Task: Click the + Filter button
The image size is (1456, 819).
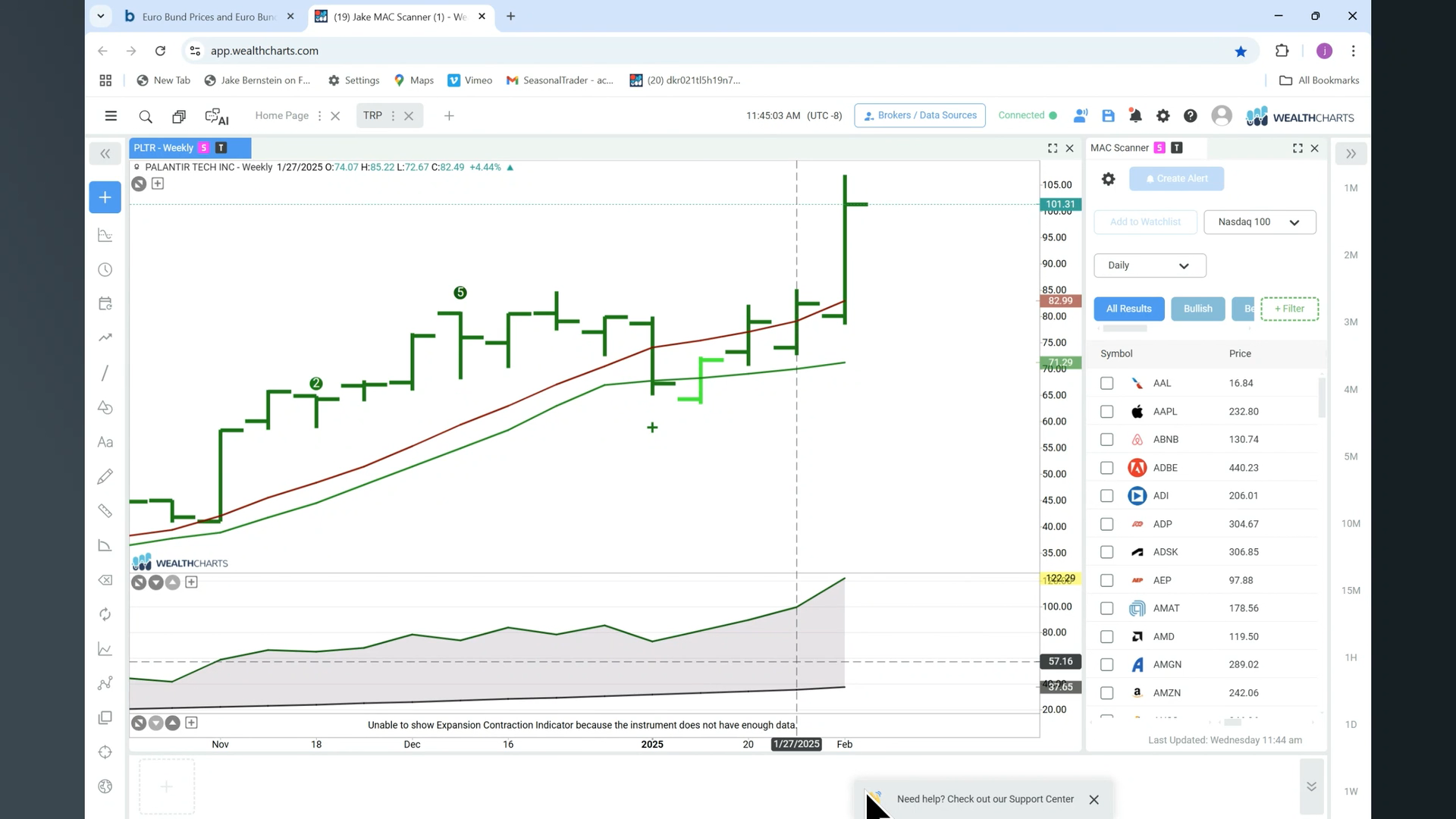Action: click(x=1289, y=309)
